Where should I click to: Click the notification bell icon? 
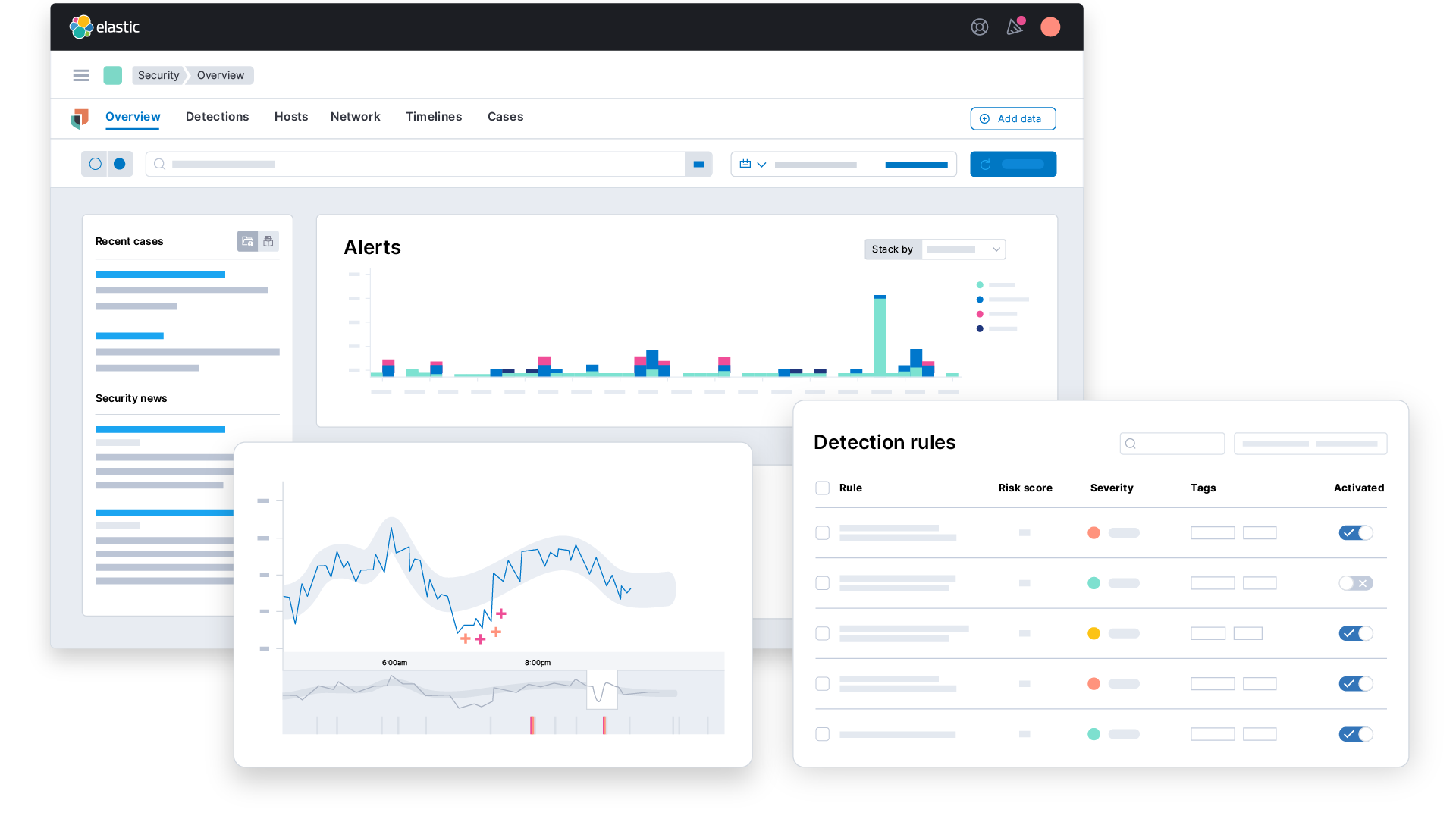[x=1014, y=27]
